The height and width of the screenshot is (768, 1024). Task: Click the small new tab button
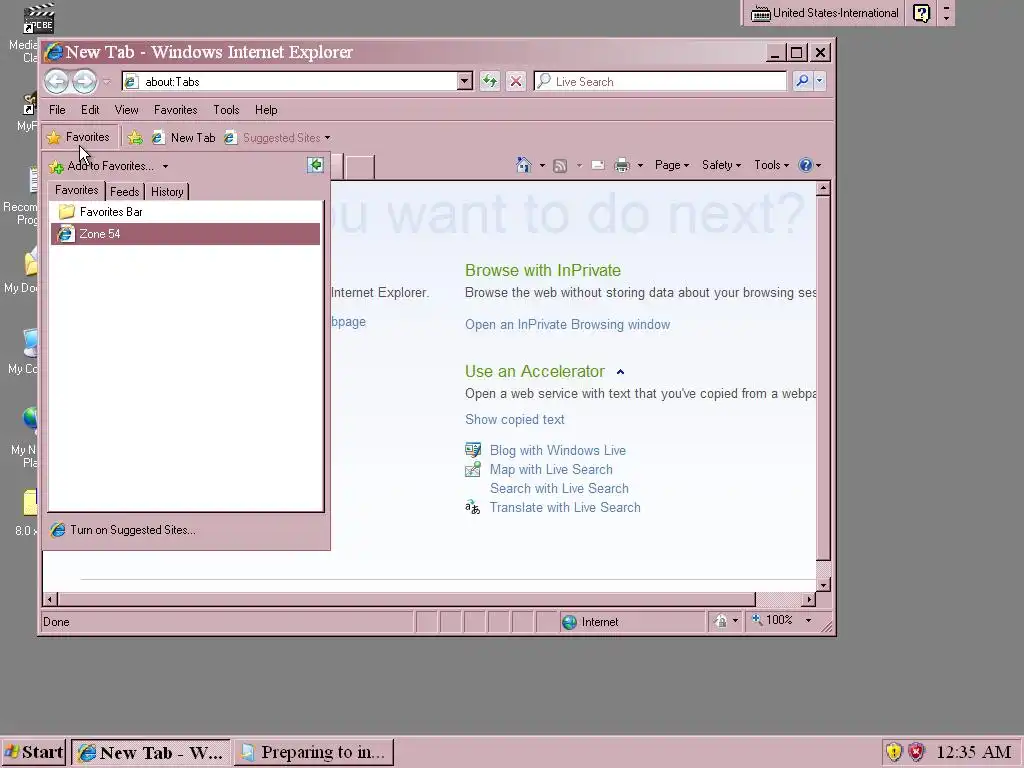[x=360, y=168]
